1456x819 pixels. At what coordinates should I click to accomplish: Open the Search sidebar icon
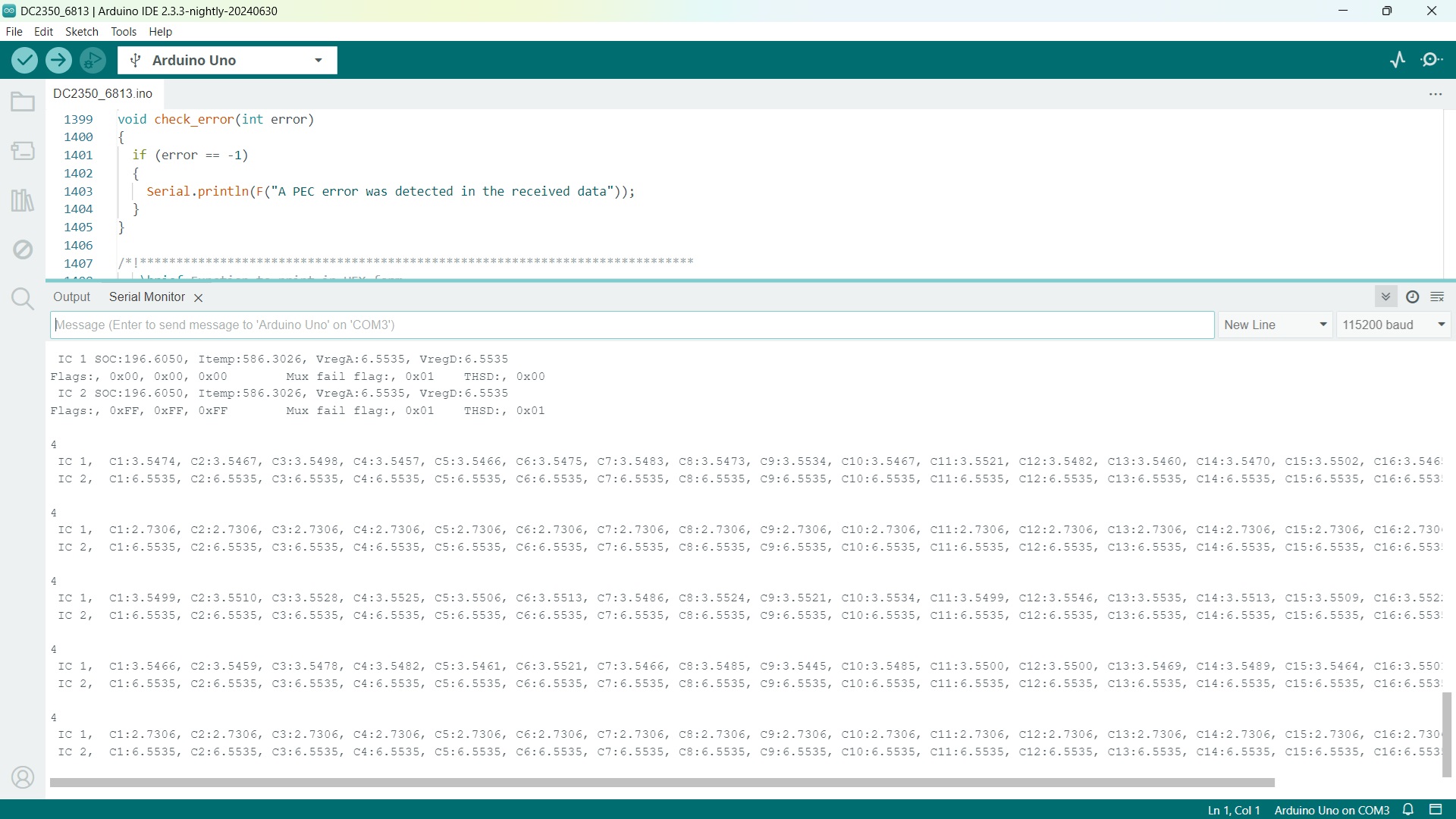click(23, 299)
